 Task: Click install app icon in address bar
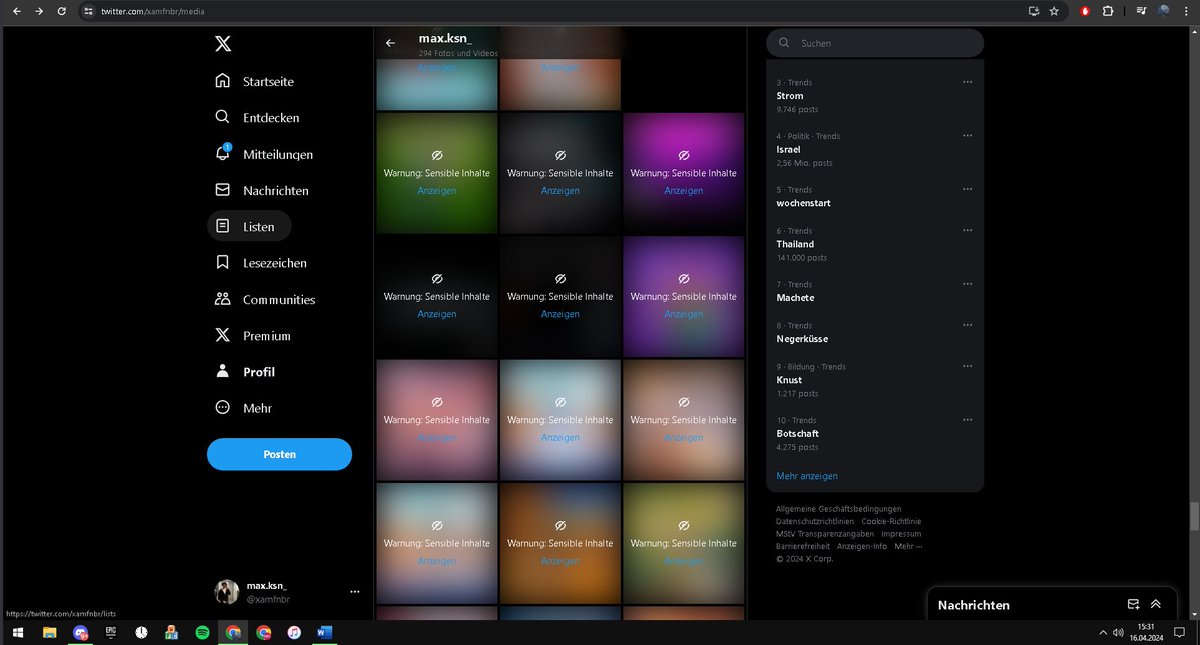[1034, 11]
